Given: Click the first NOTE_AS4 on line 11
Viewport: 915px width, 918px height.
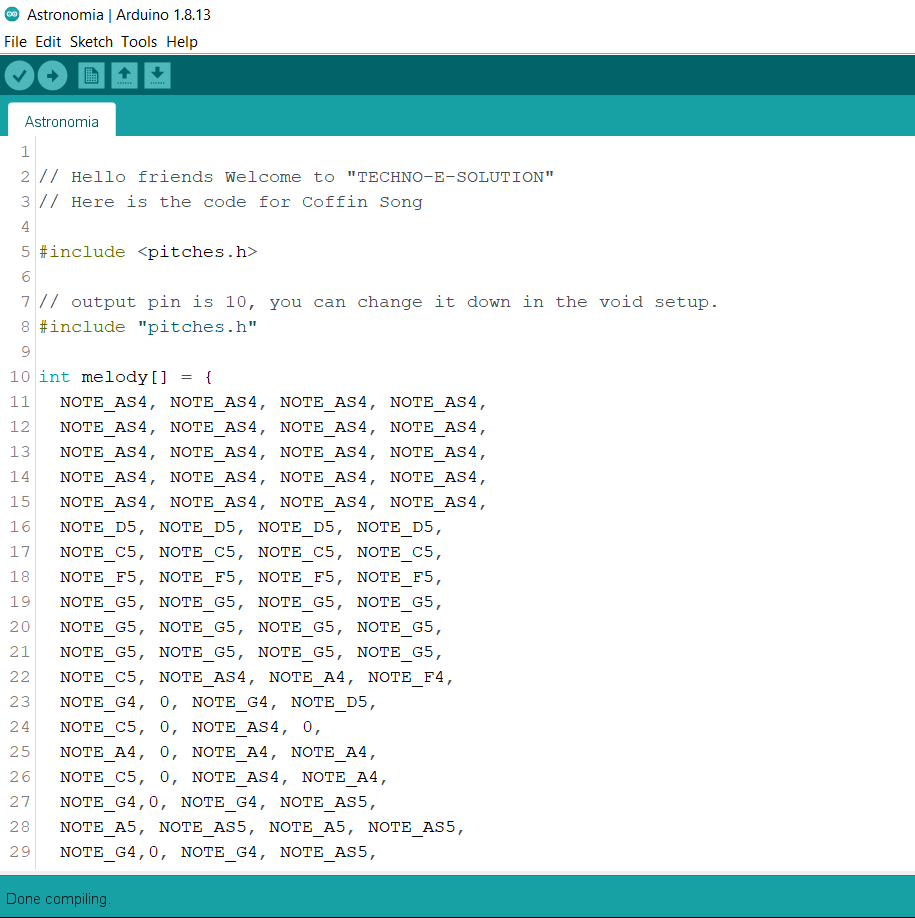Looking at the screenshot, I should tap(104, 402).
